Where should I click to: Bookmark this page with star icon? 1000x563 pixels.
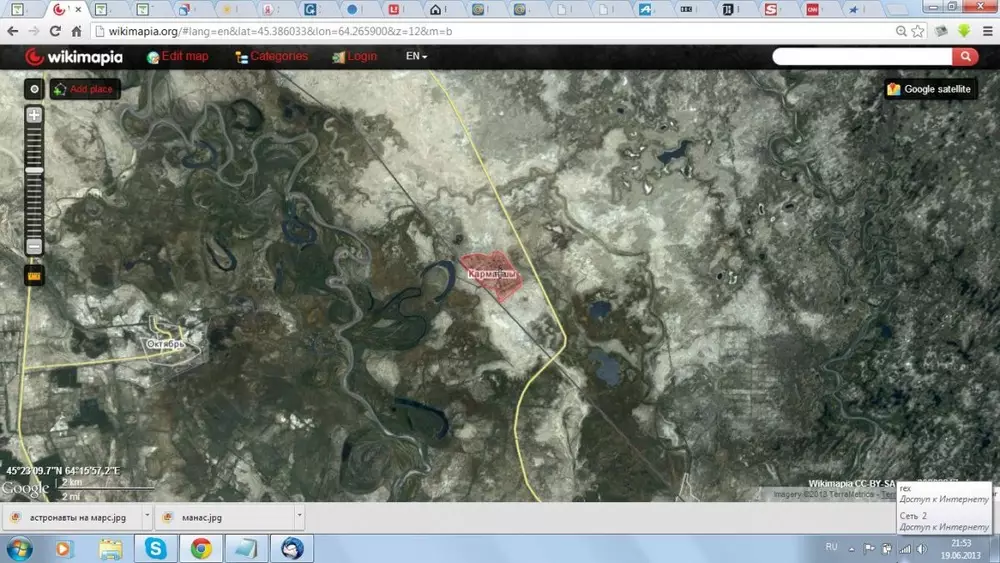[x=918, y=32]
